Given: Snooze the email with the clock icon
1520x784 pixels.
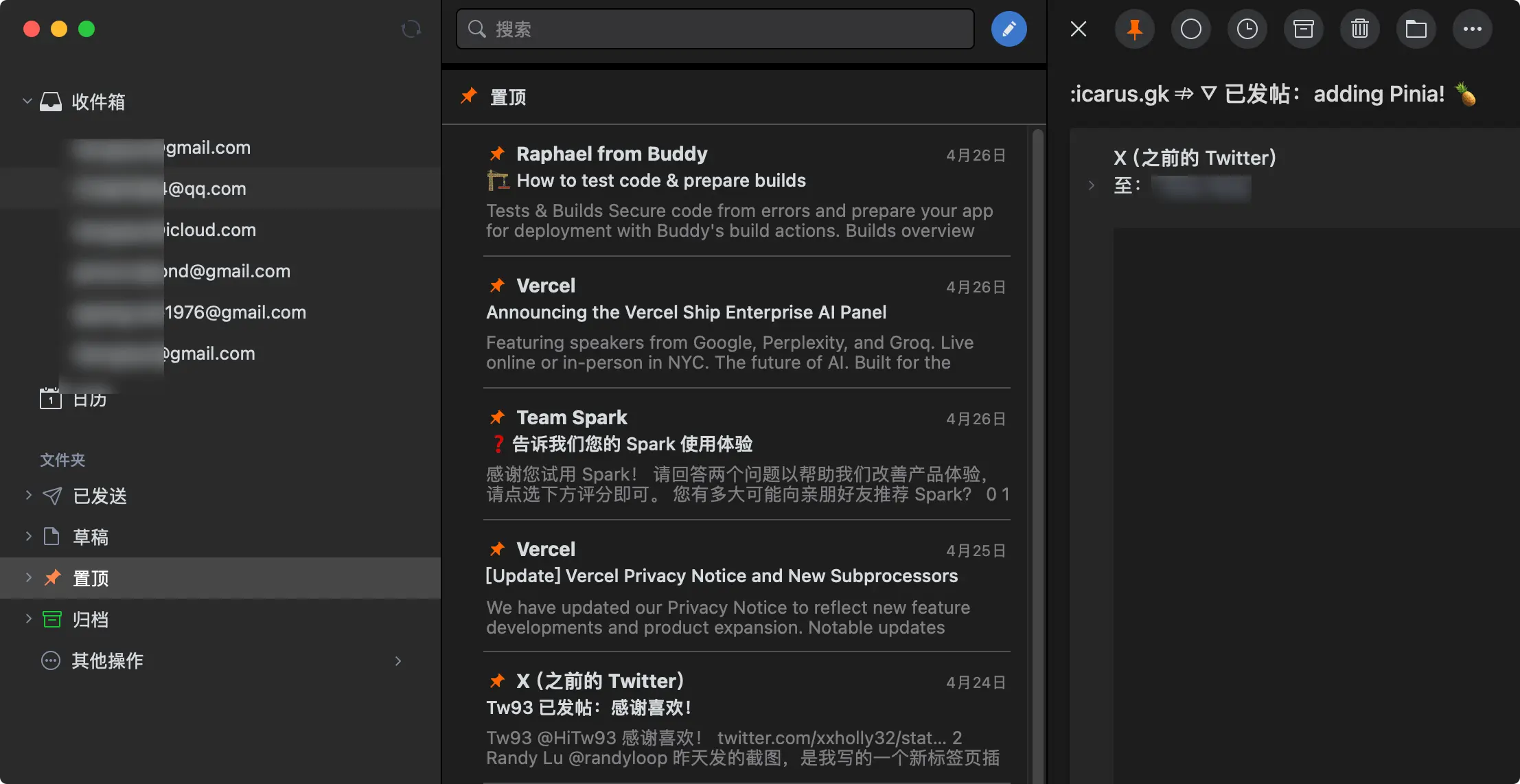Looking at the screenshot, I should (1247, 29).
